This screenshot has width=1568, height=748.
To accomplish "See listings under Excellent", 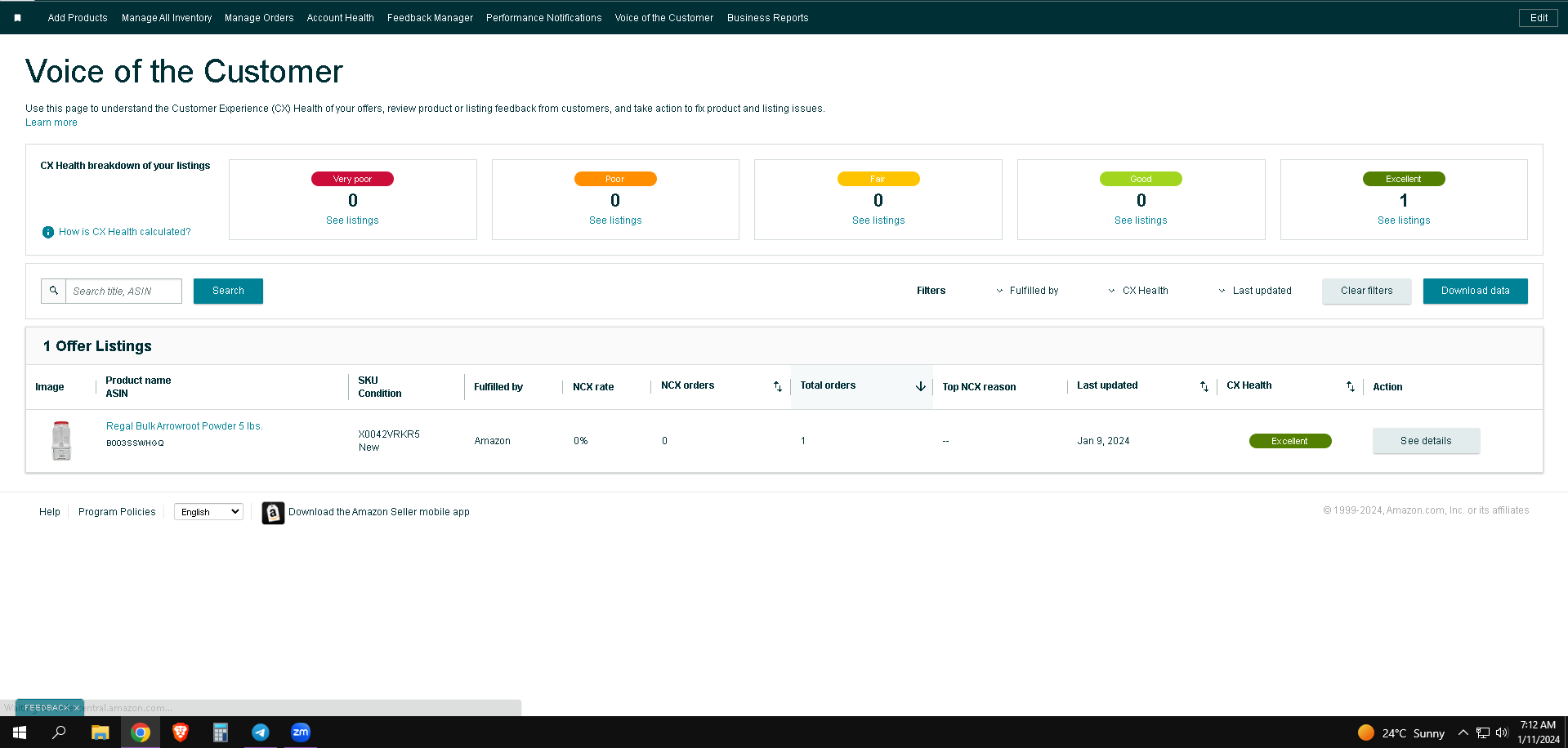I will click(x=1404, y=220).
